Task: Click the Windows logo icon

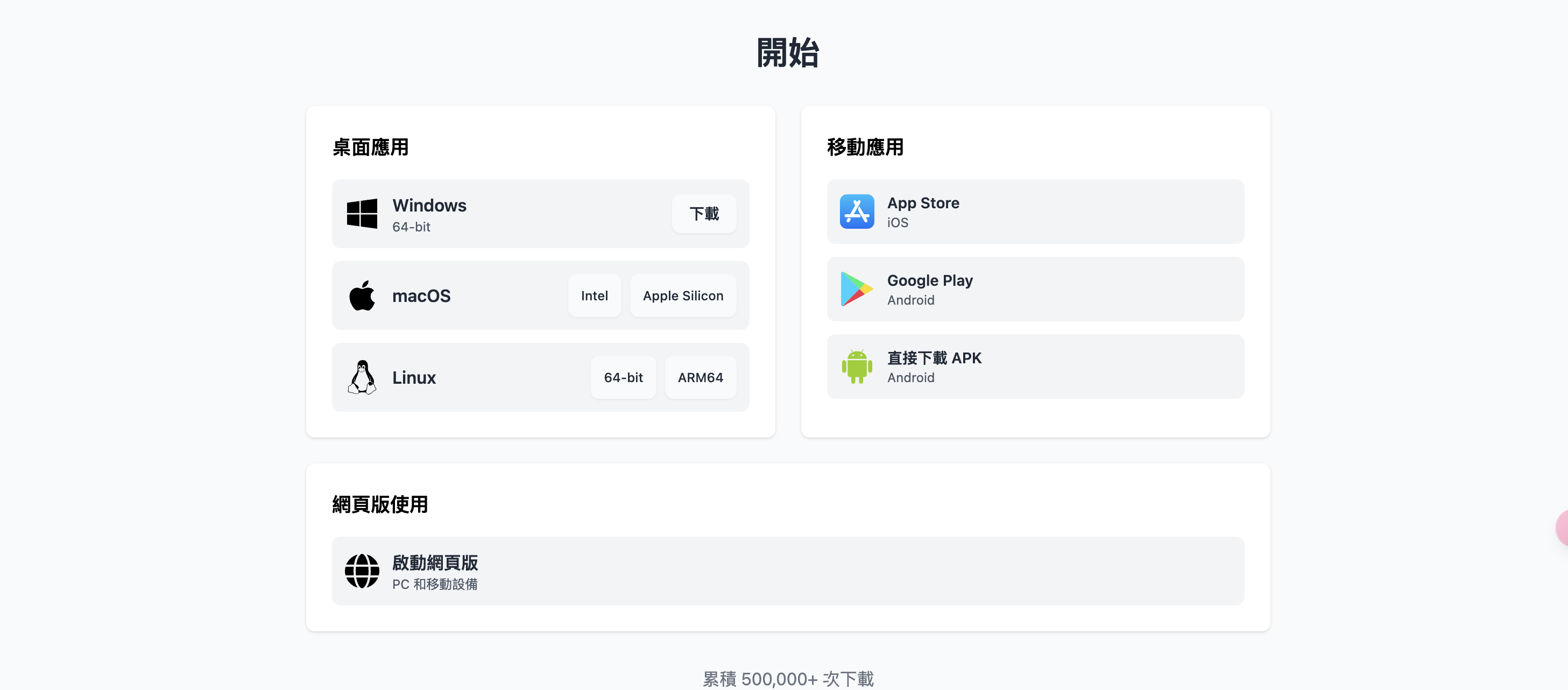Action: [362, 214]
